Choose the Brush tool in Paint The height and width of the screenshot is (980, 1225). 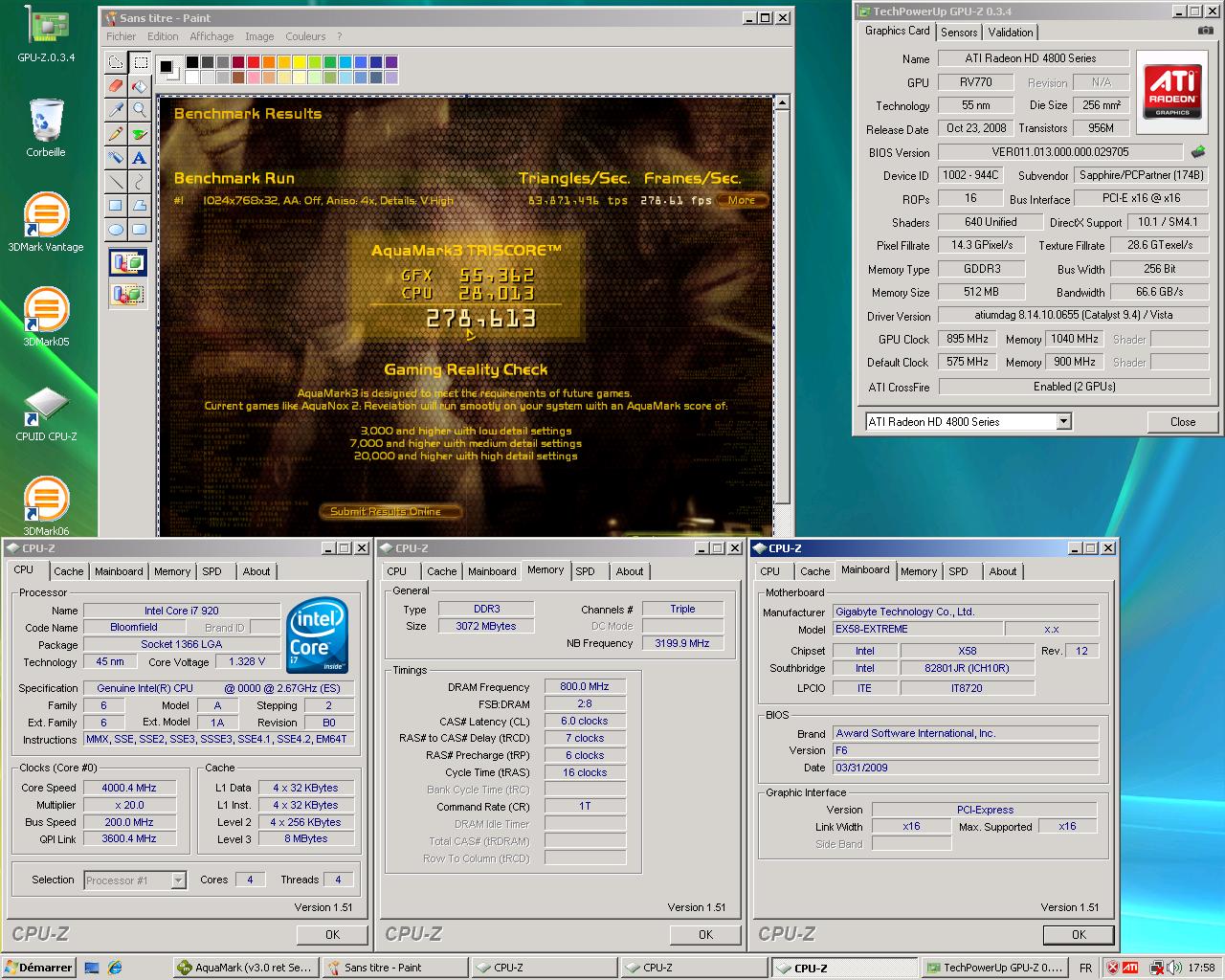(140, 134)
